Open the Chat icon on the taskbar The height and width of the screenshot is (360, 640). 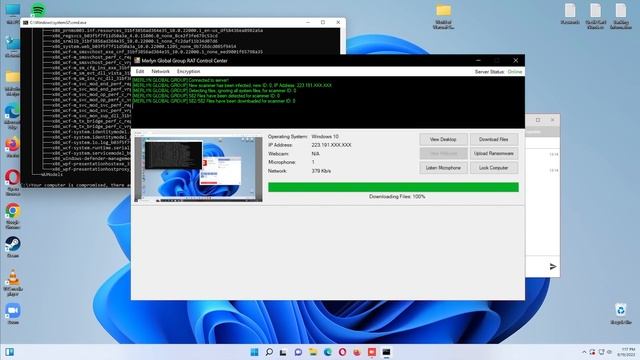(x=298, y=352)
